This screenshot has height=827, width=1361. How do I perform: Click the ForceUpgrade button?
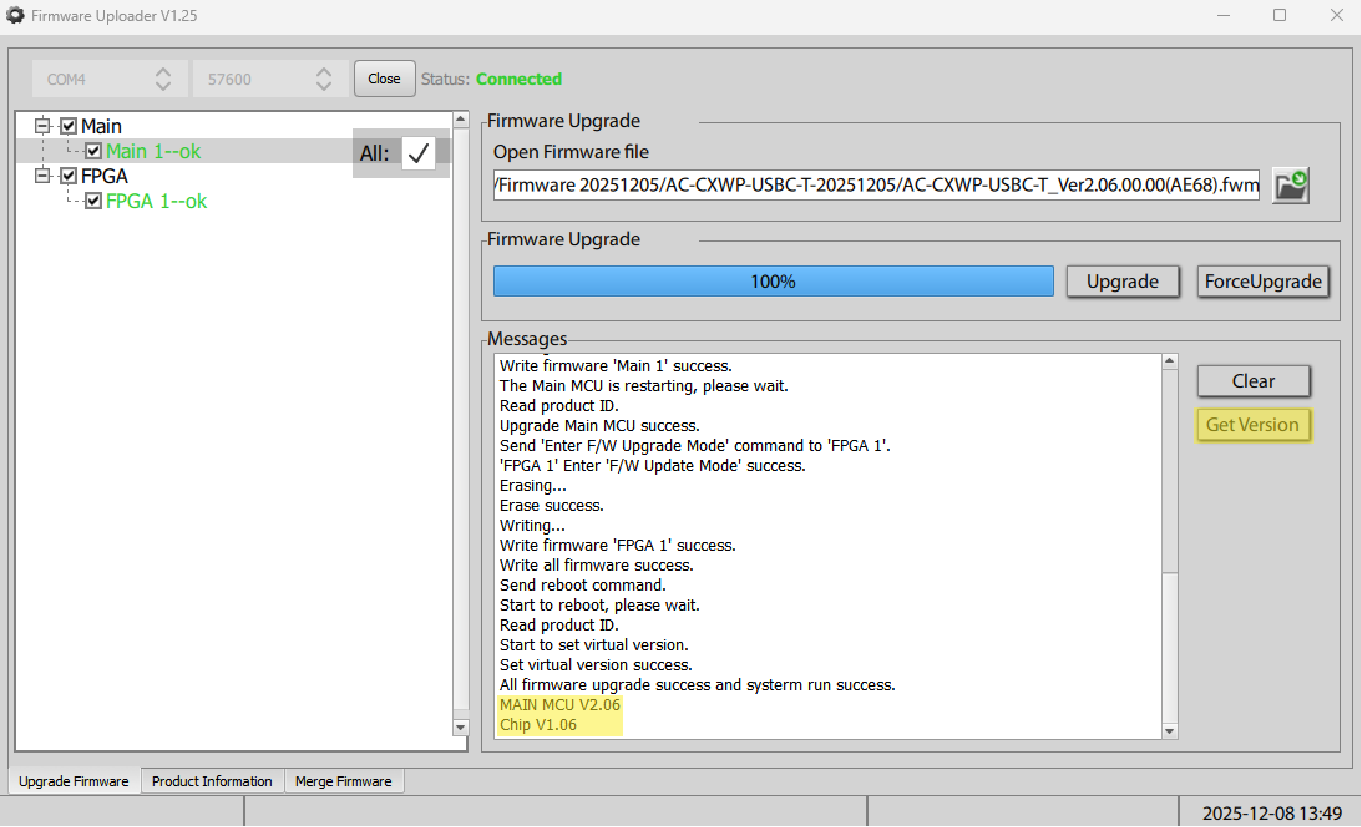tap(1264, 282)
